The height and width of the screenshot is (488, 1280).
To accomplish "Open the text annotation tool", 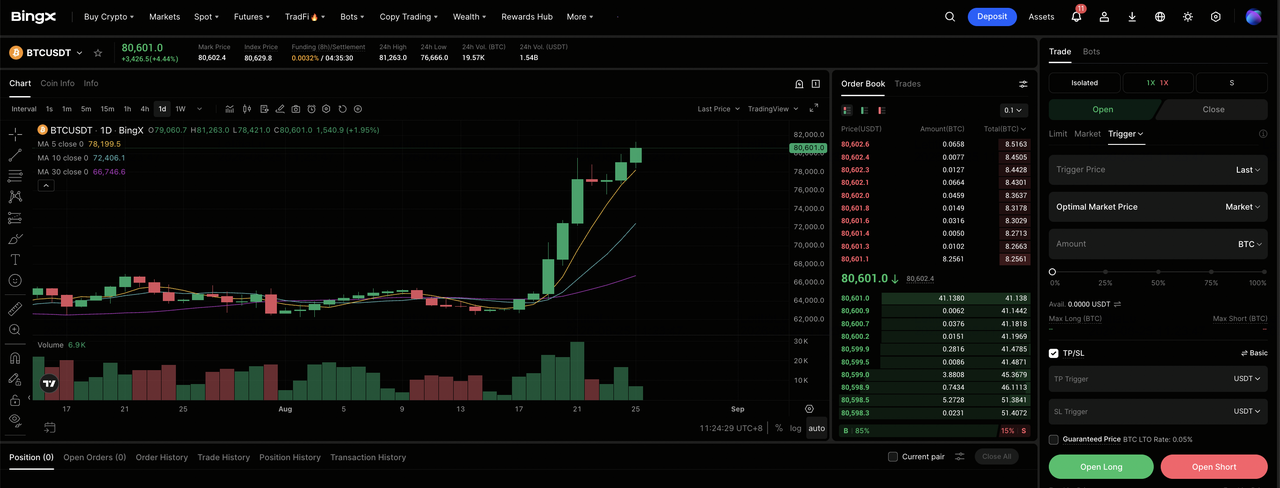I will (15, 259).
